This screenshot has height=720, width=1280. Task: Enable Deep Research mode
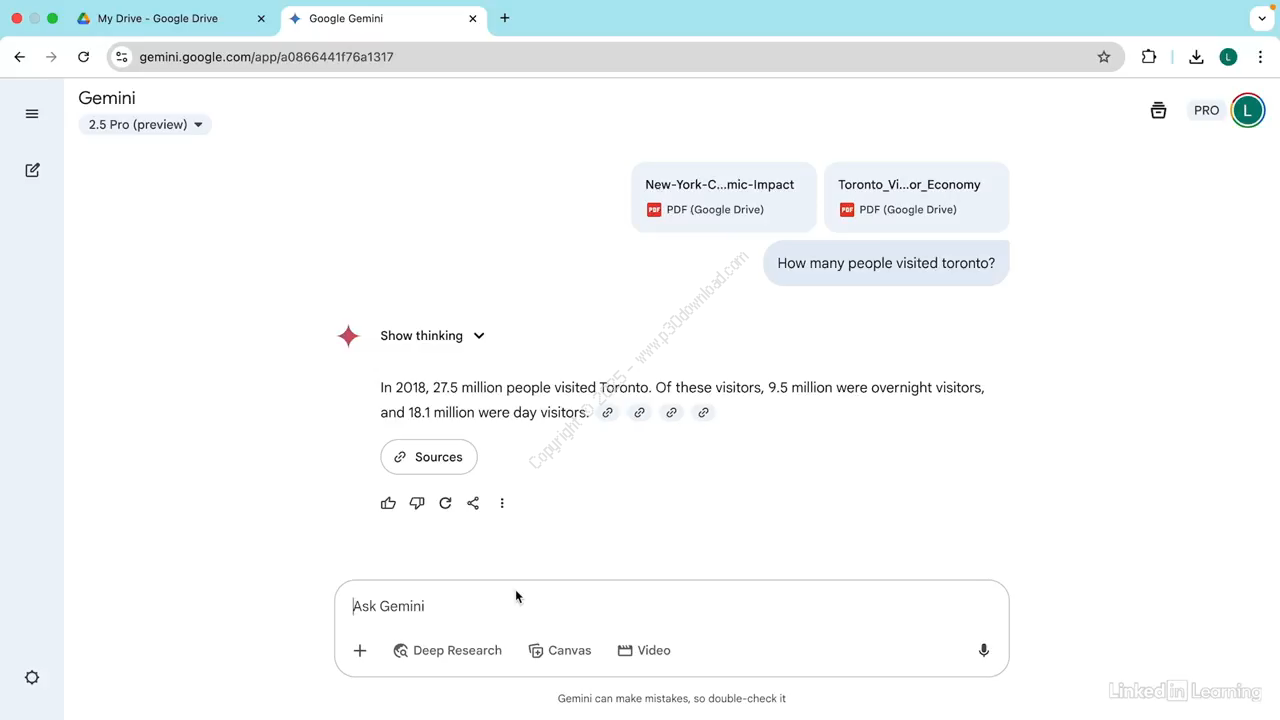pyautogui.click(x=447, y=651)
